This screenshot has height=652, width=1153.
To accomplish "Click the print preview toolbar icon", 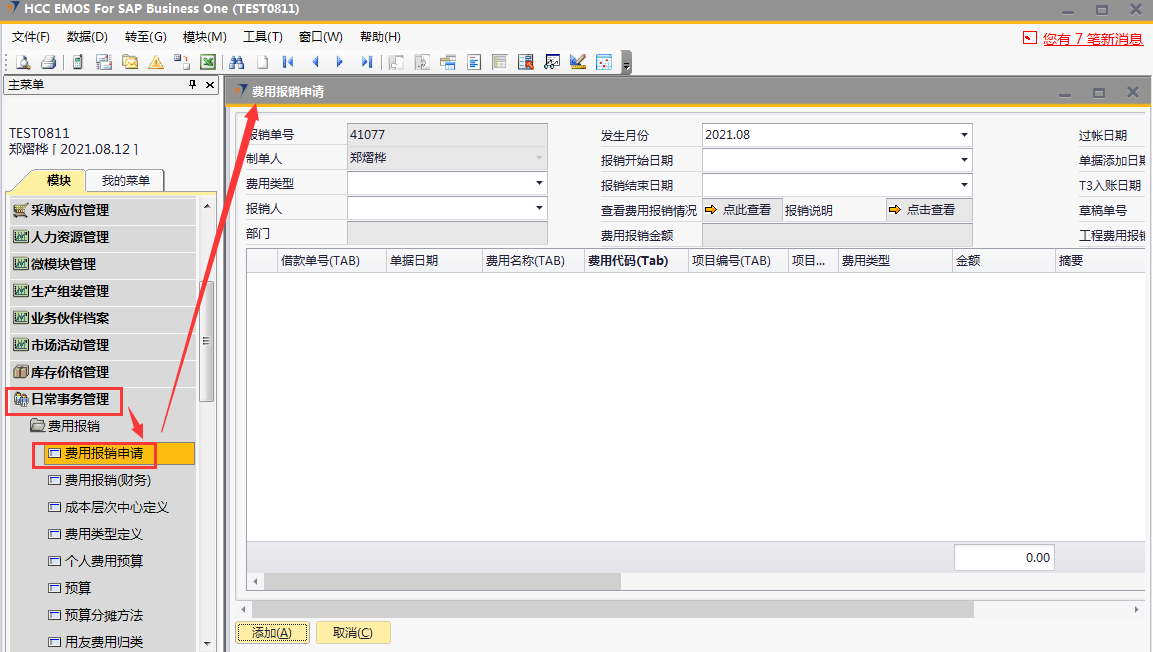I will point(22,62).
